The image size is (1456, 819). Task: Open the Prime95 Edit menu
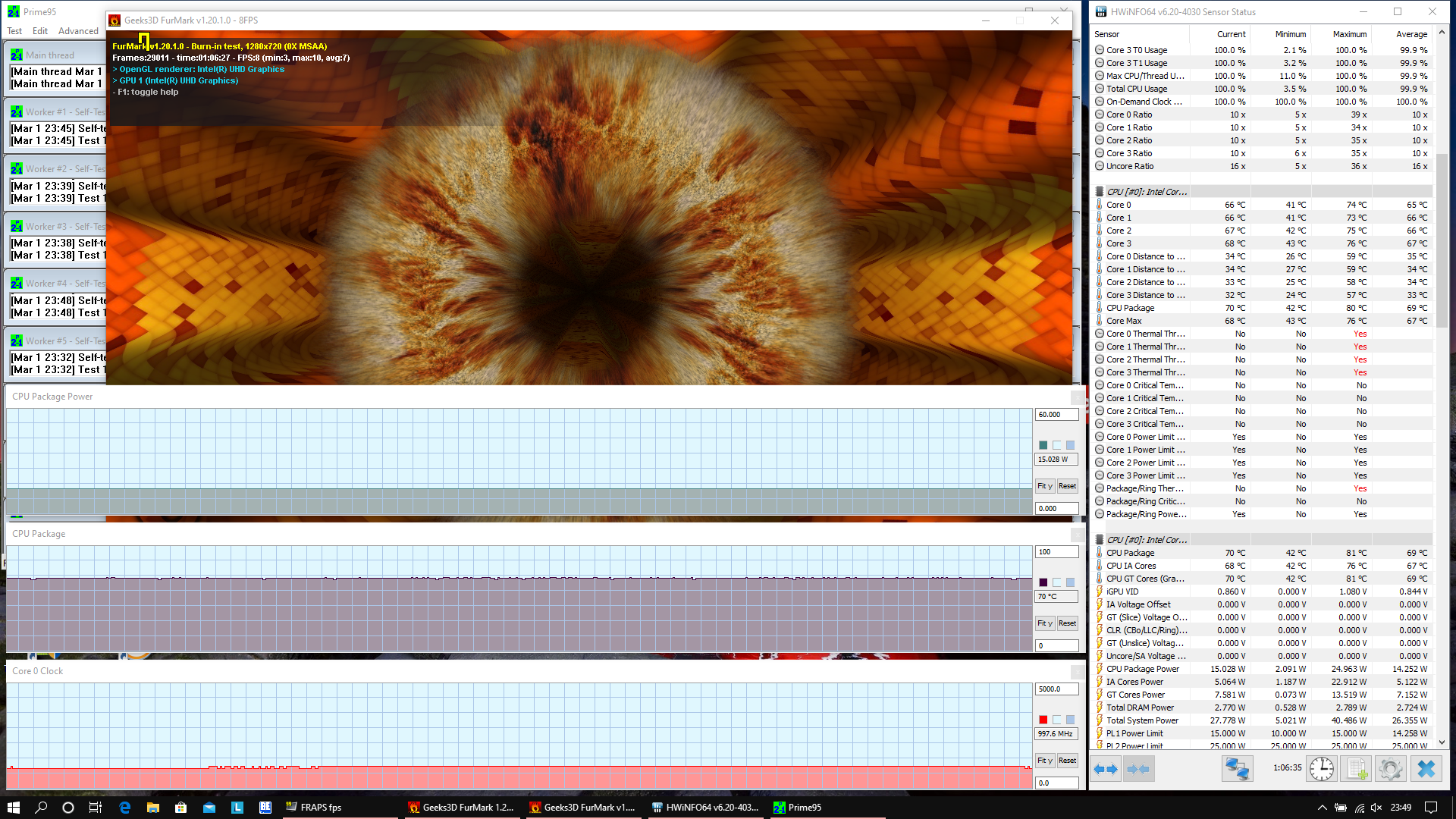coord(40,31)
